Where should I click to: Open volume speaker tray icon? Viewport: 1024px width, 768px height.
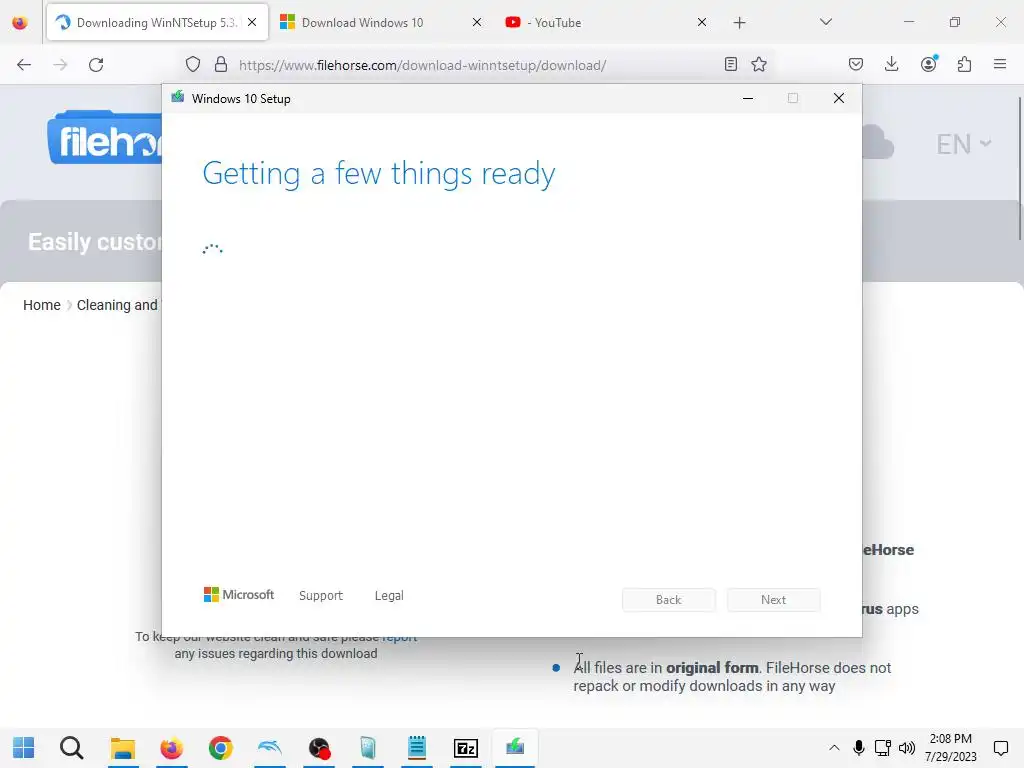906,748
